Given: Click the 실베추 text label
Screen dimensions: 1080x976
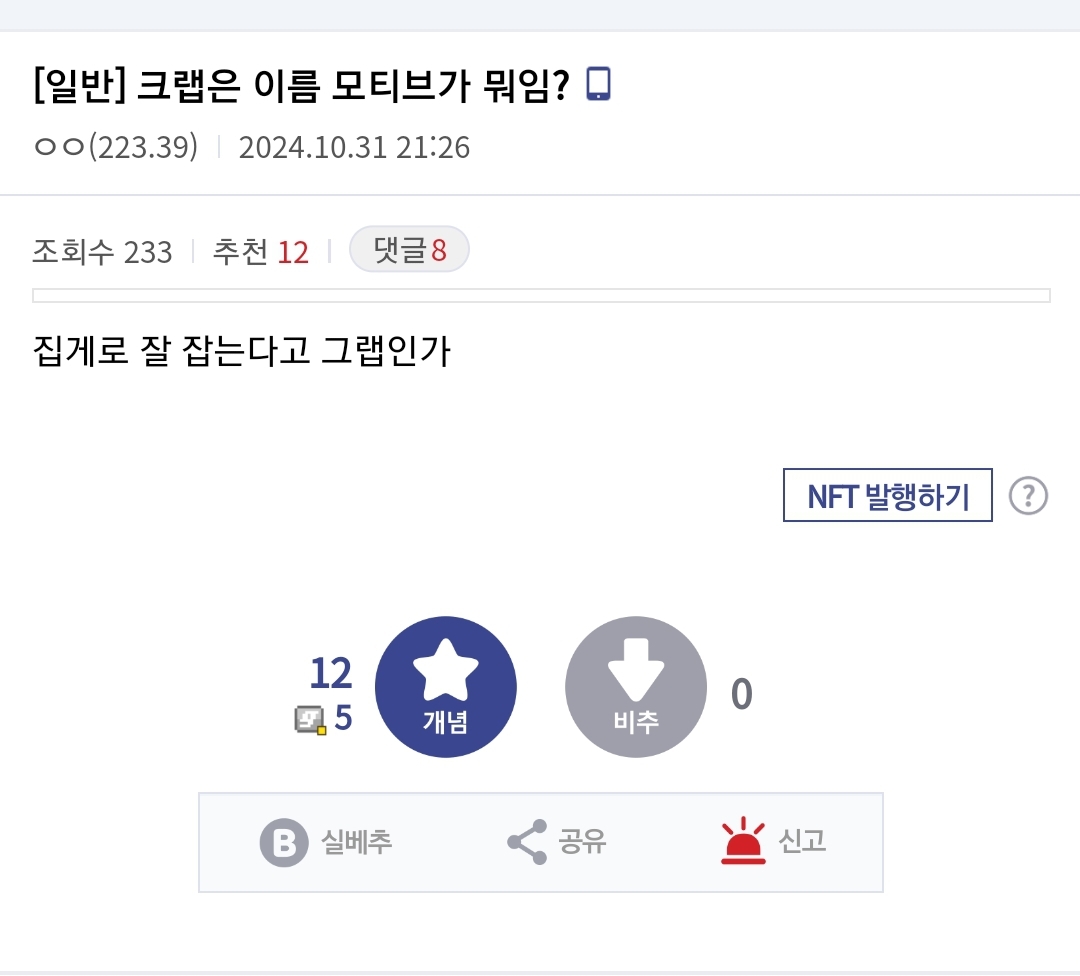Looking at the screenshot, I should (x=357, y=842).
